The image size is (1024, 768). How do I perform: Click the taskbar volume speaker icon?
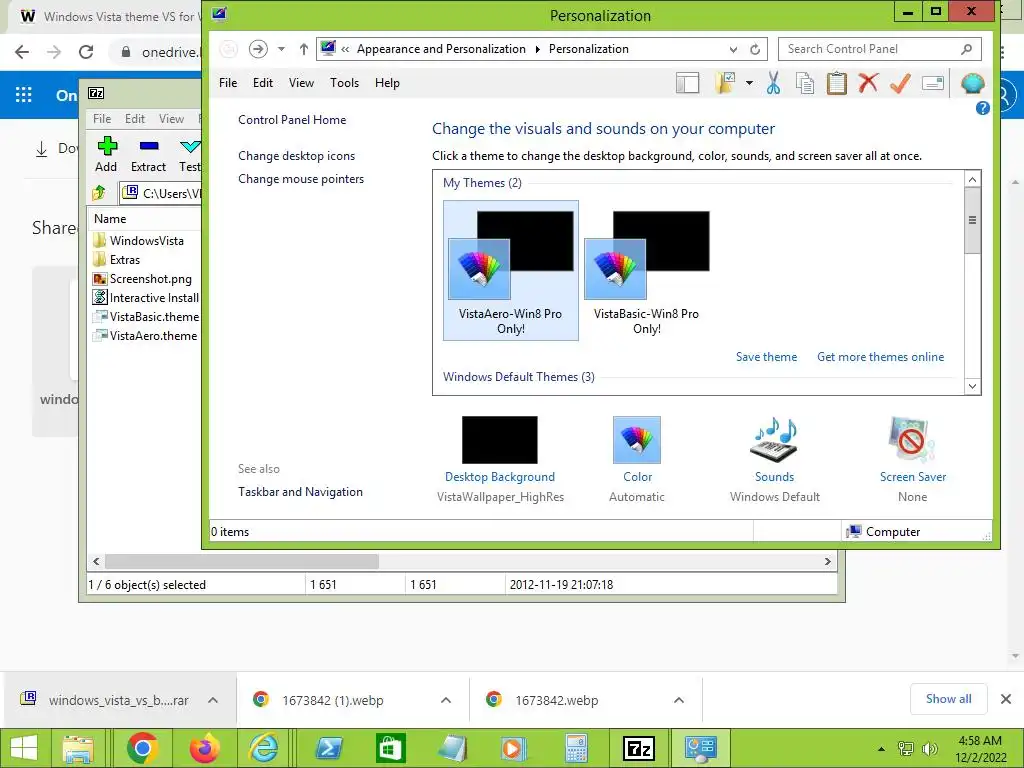point(929,749)
